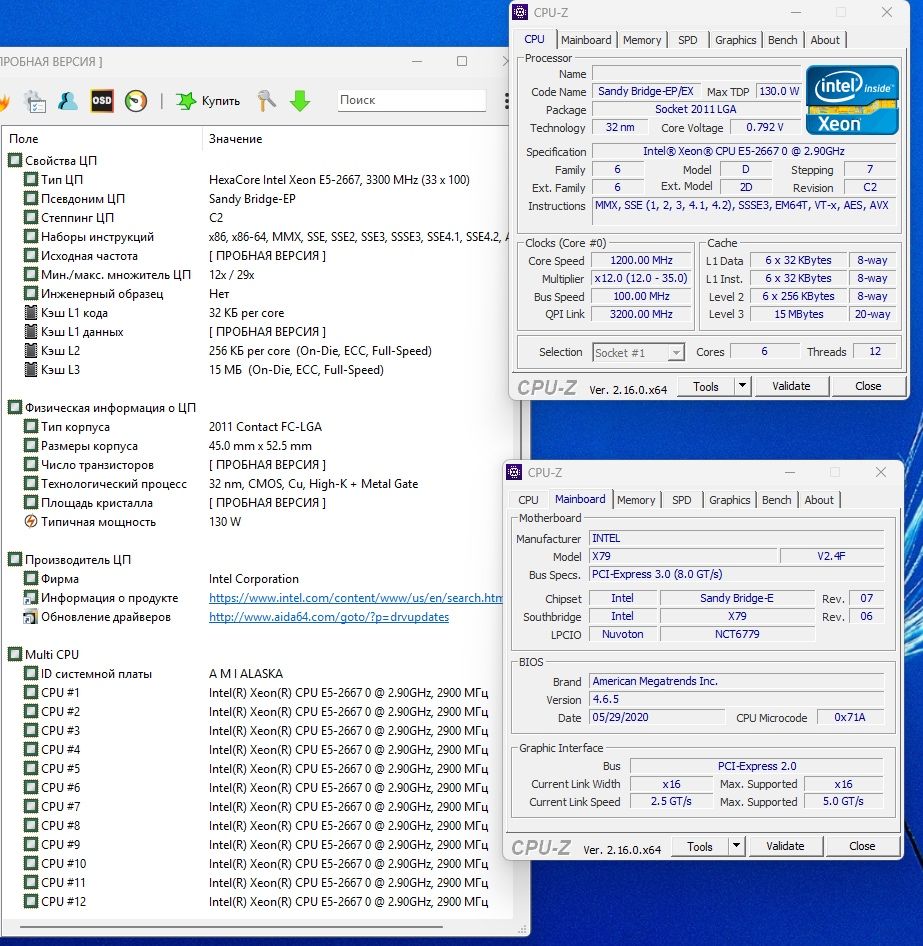
Task: Click the user profile toolbar icon in AIDA64
Action: tap(67, 101)
